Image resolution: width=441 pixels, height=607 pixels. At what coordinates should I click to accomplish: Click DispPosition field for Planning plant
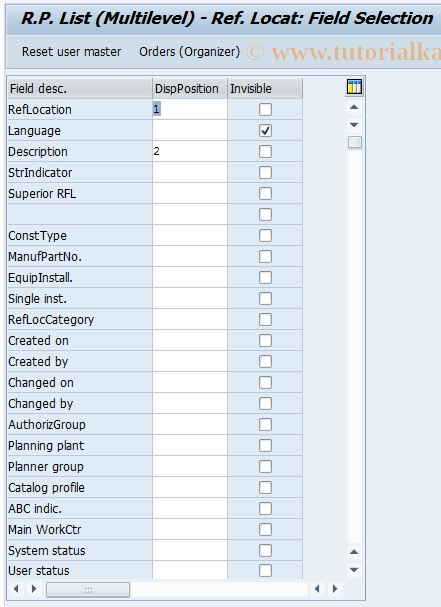[190, 446]
